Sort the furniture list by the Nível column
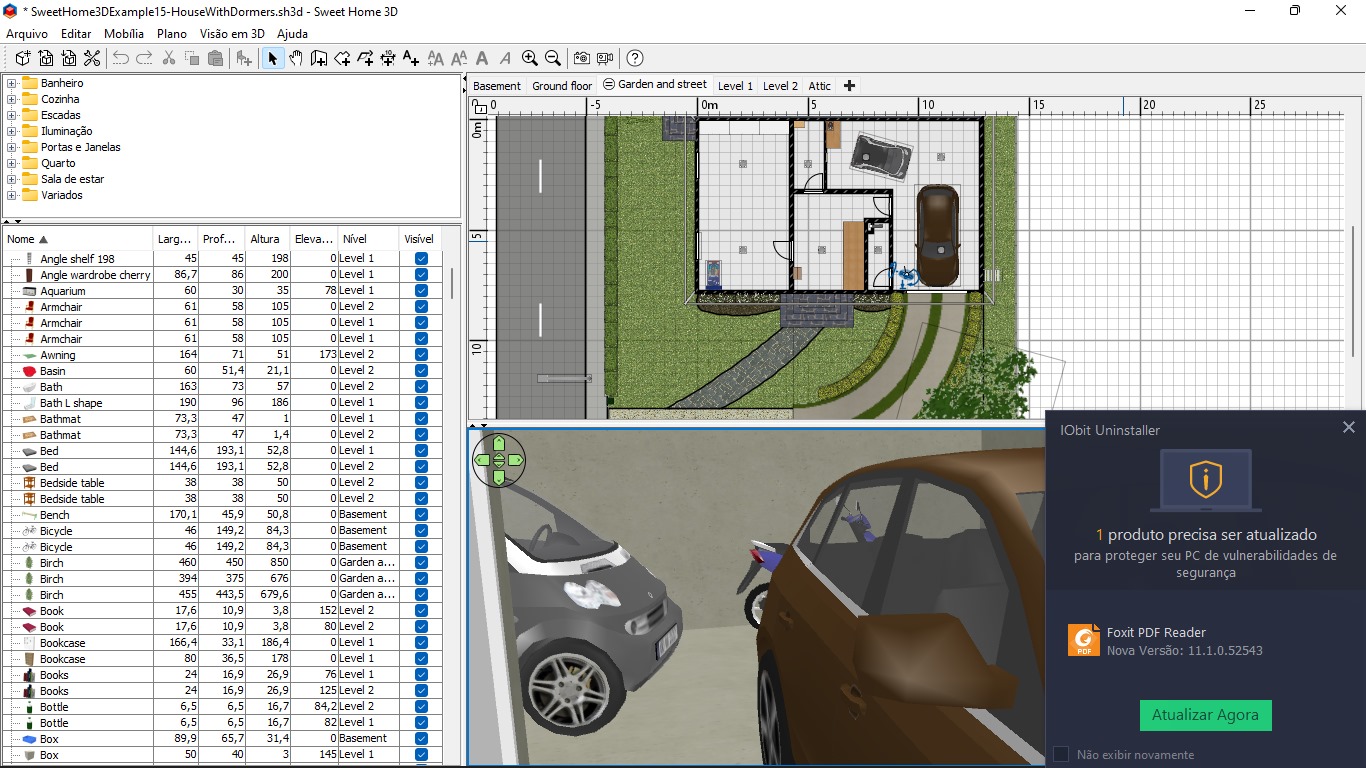This screenshot has height=768, width=1366. [x=355, y=239]
